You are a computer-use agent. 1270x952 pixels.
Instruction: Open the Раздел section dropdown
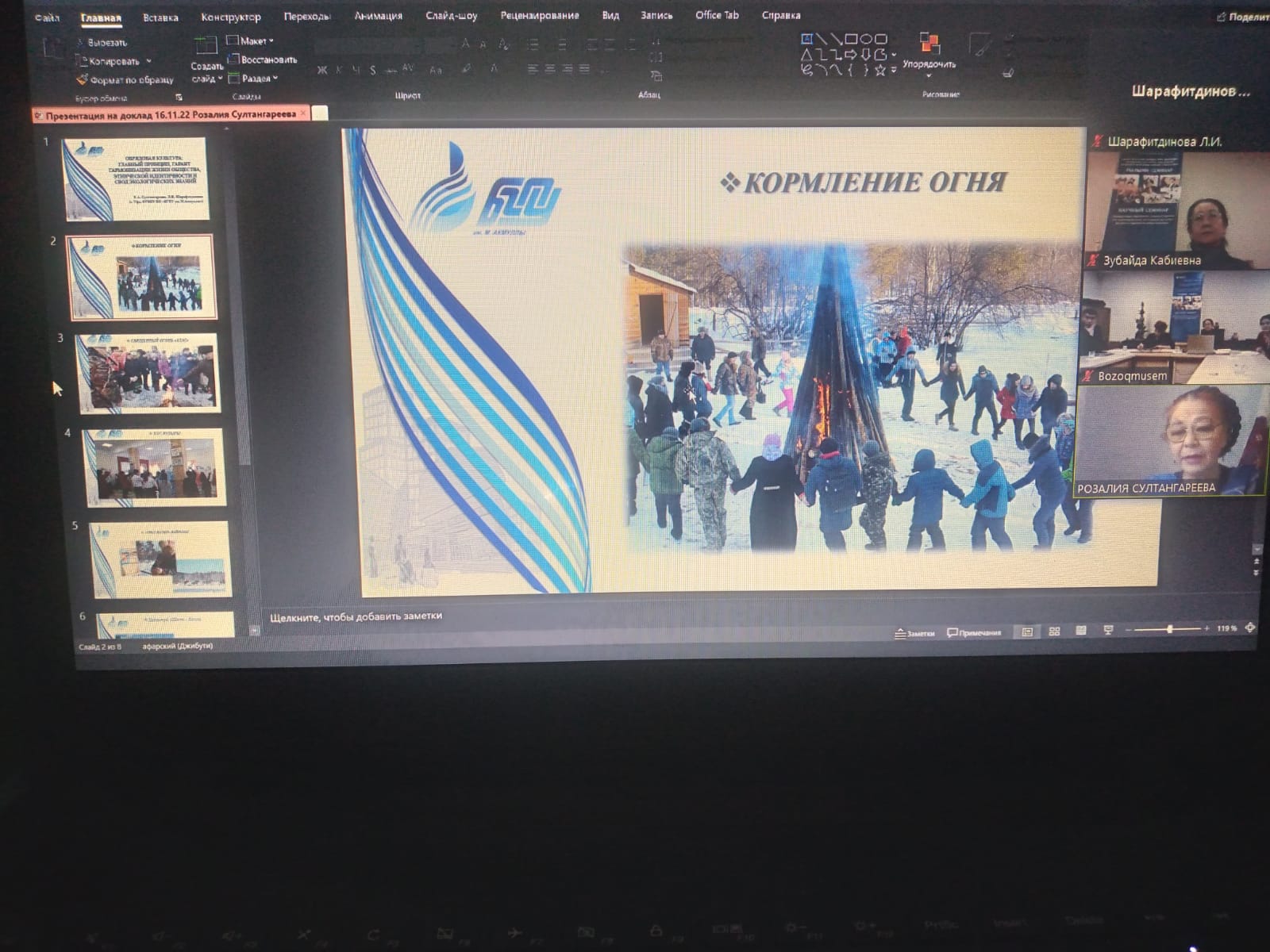[x=254, y=79]
